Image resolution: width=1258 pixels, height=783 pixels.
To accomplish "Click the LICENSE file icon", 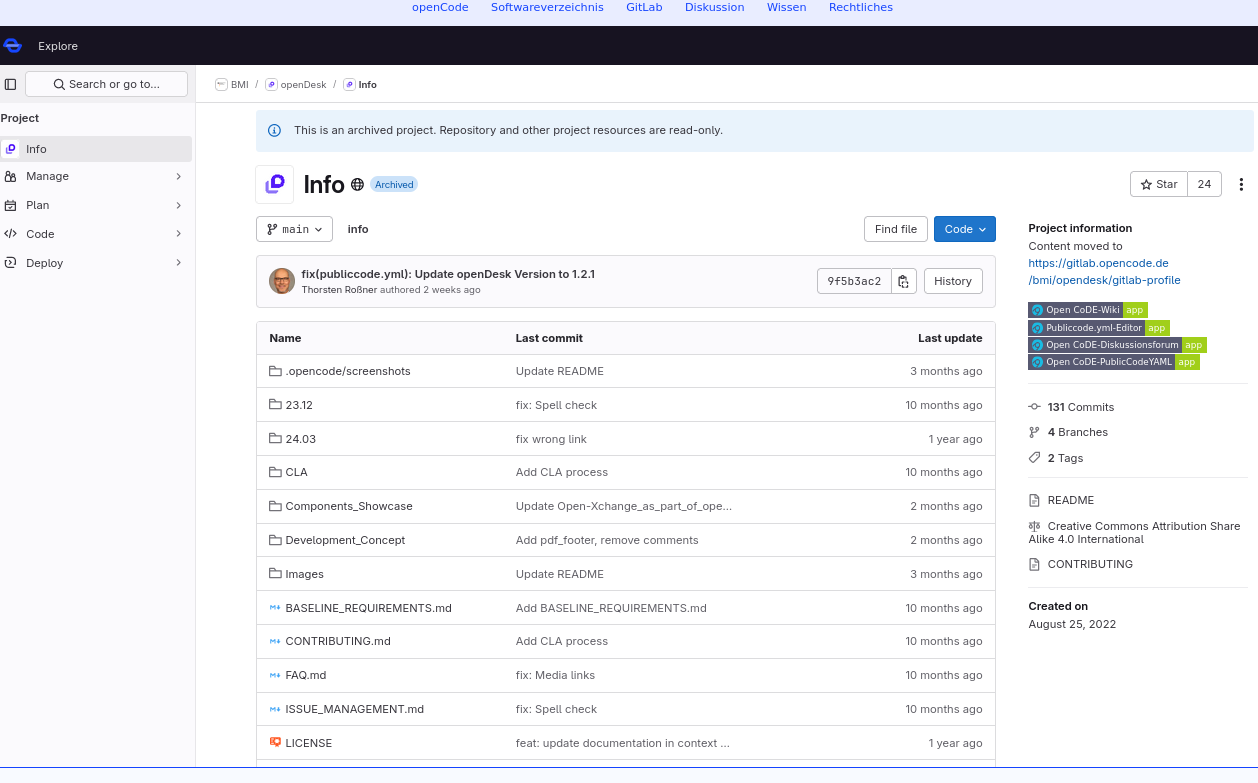I will [x=275, y=742].
